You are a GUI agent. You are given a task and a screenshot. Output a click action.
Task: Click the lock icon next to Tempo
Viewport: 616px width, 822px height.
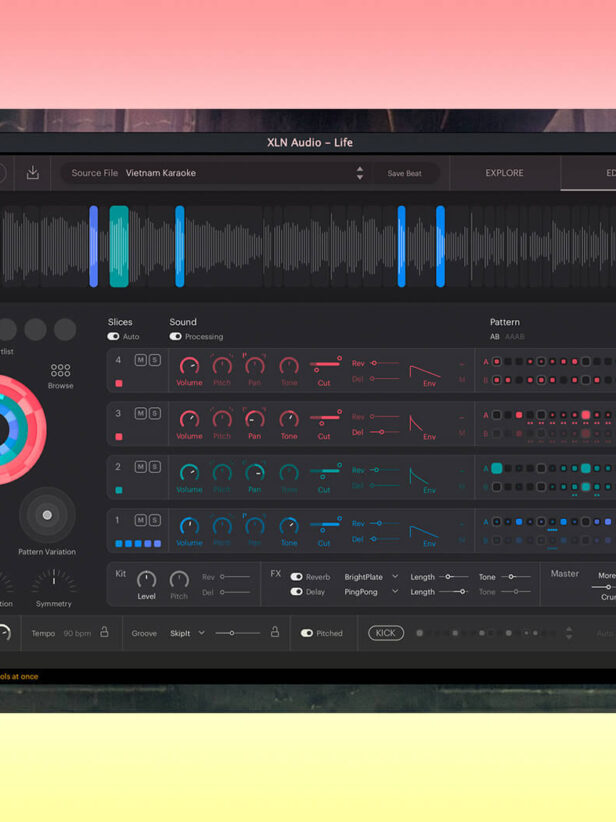104,632
